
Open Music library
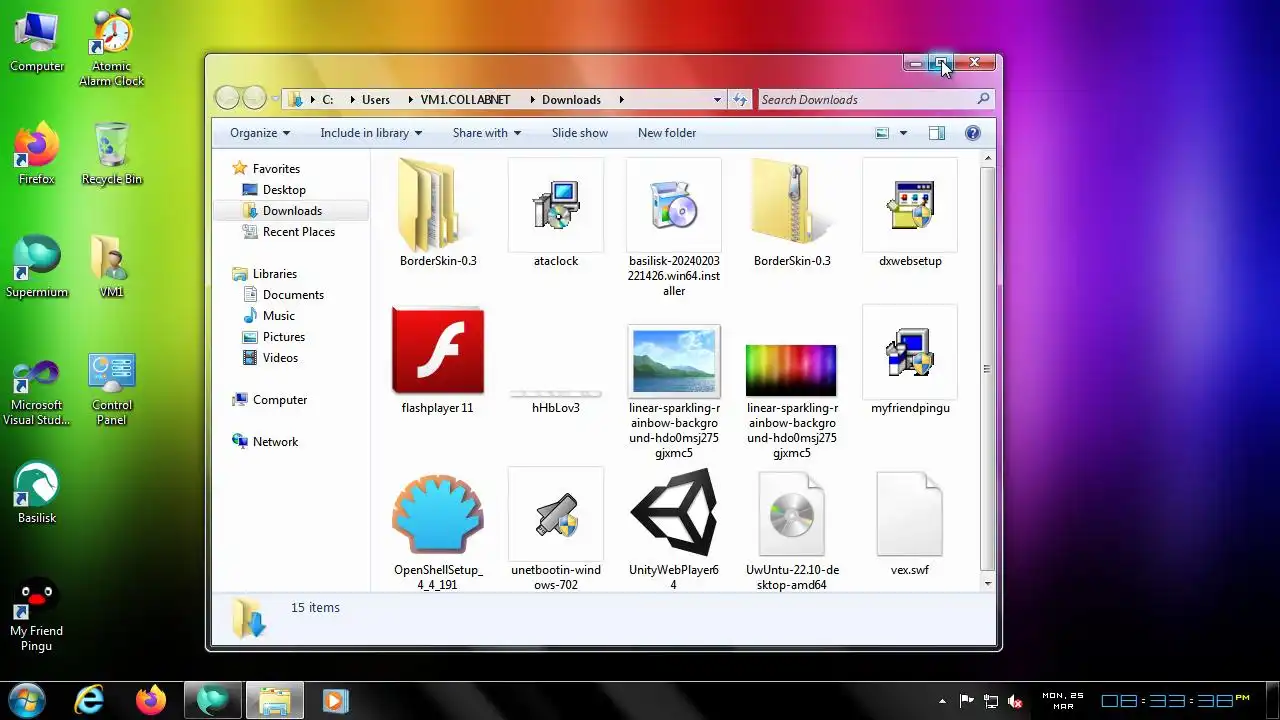click(278, 316)
